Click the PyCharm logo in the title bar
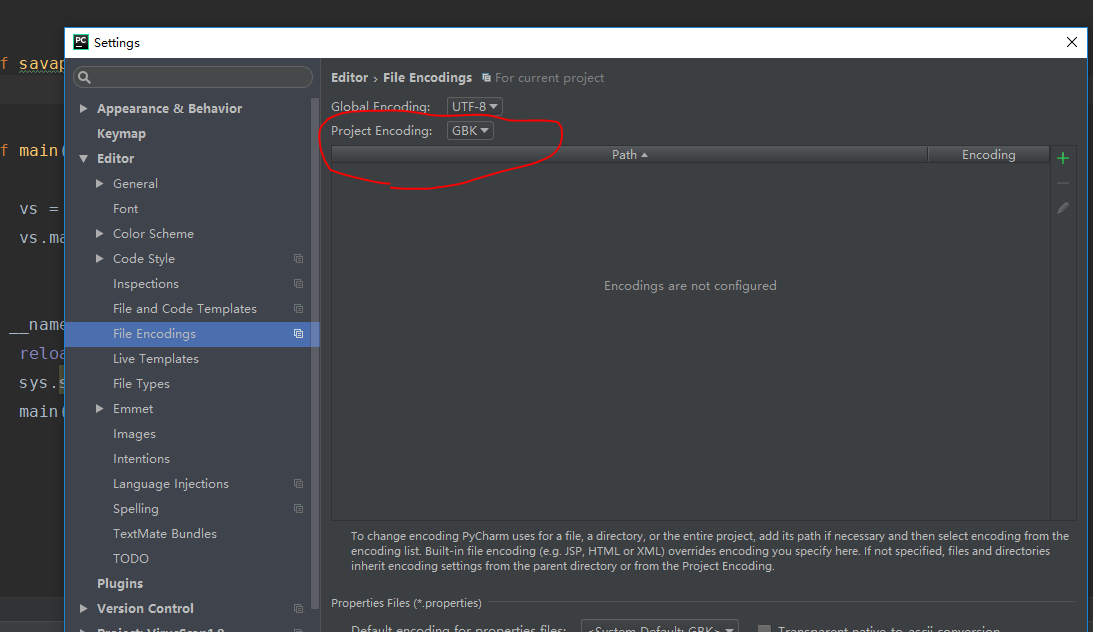The width and height of the screenshot is (1093, 632). (80, 42)
